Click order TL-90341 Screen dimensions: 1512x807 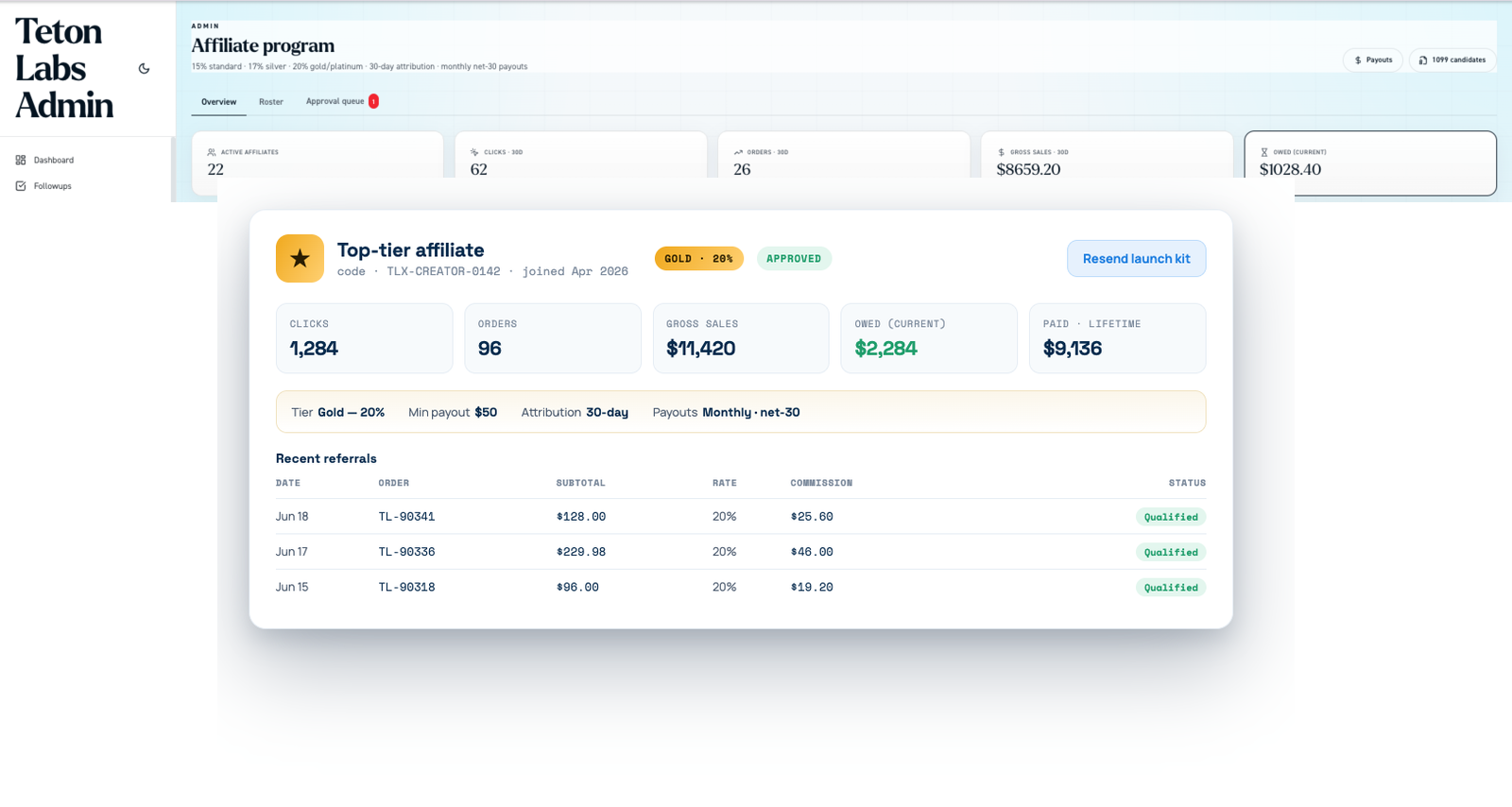coord(406,517)
